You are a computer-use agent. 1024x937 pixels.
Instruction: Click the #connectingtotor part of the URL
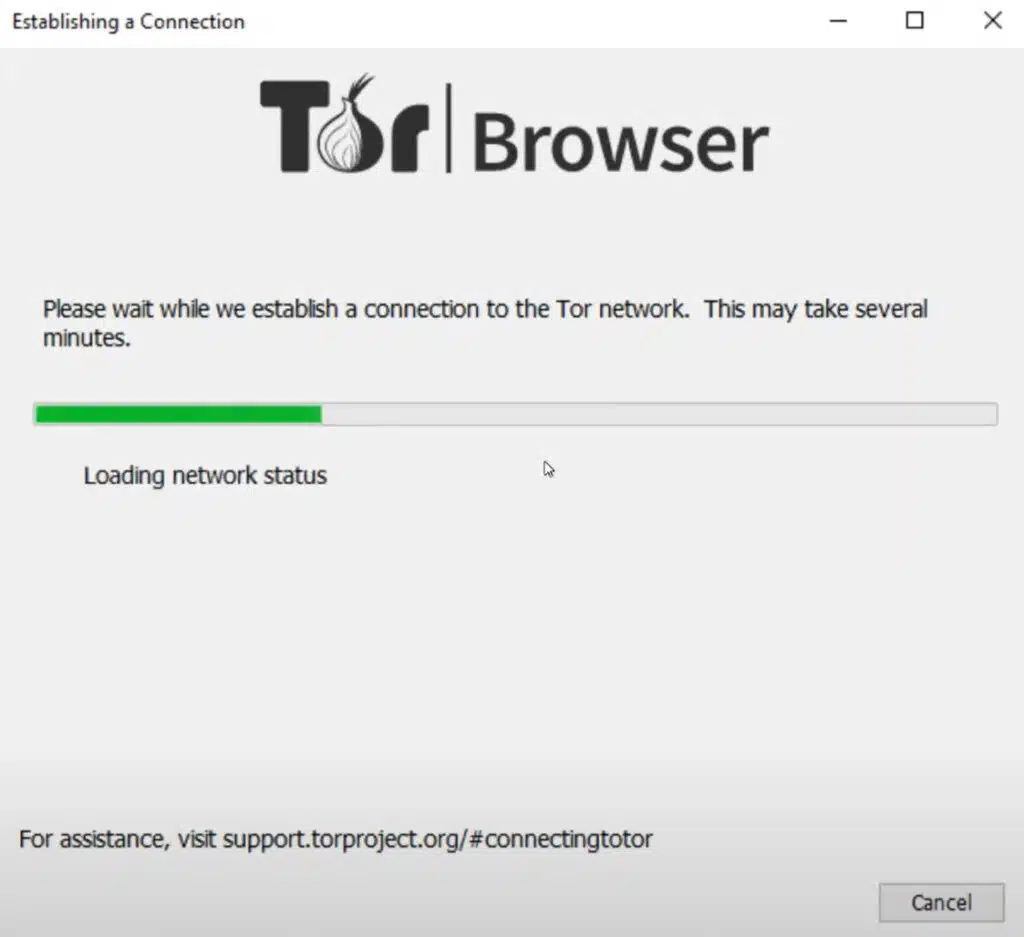click(561, 839)
